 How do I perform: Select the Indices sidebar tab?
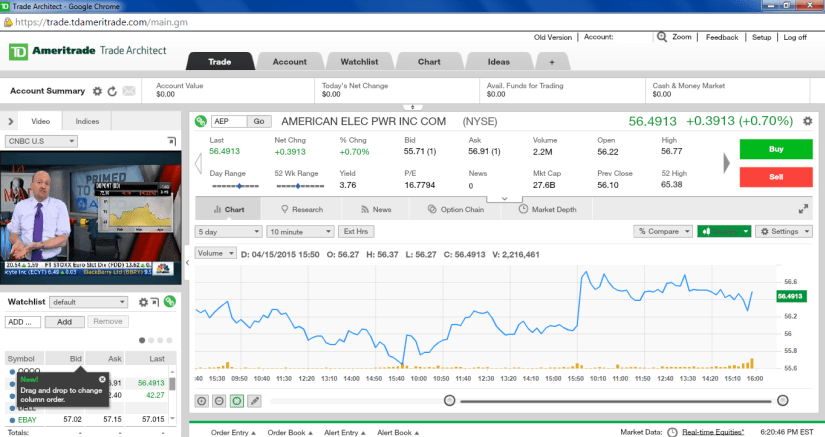click(87, 121)
